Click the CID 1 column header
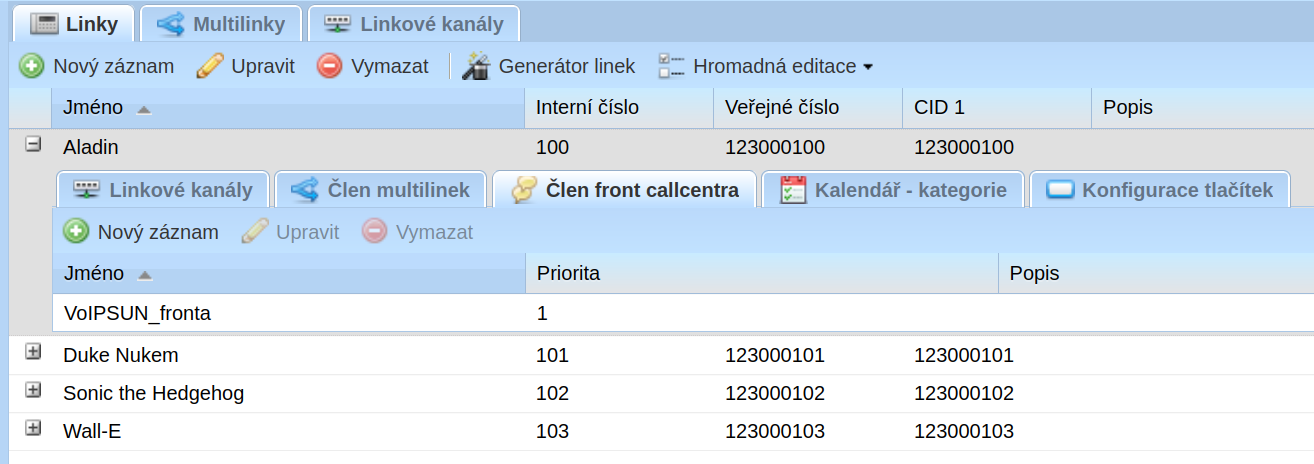The image size is (1314, 464). (x=997, y=108)
